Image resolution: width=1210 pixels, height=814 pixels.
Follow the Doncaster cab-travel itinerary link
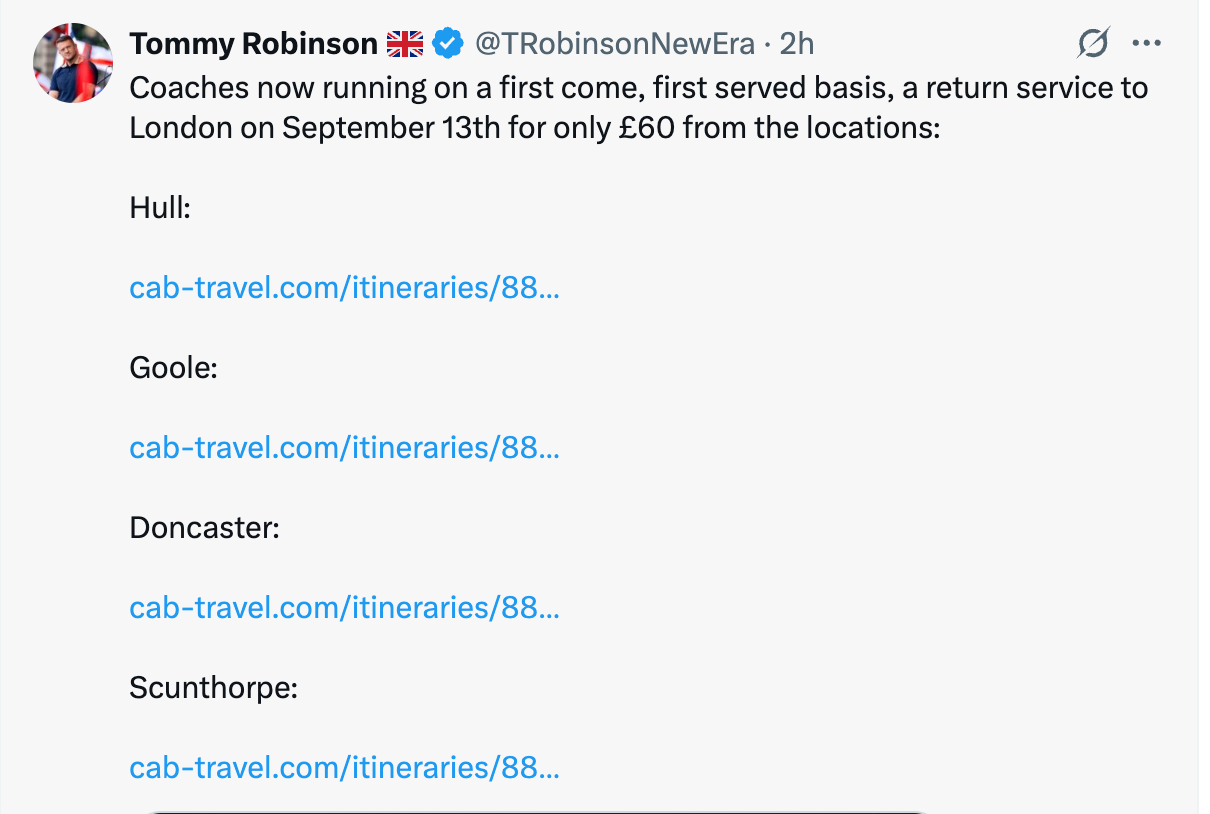pyautogui.click(x=344, y=607)
